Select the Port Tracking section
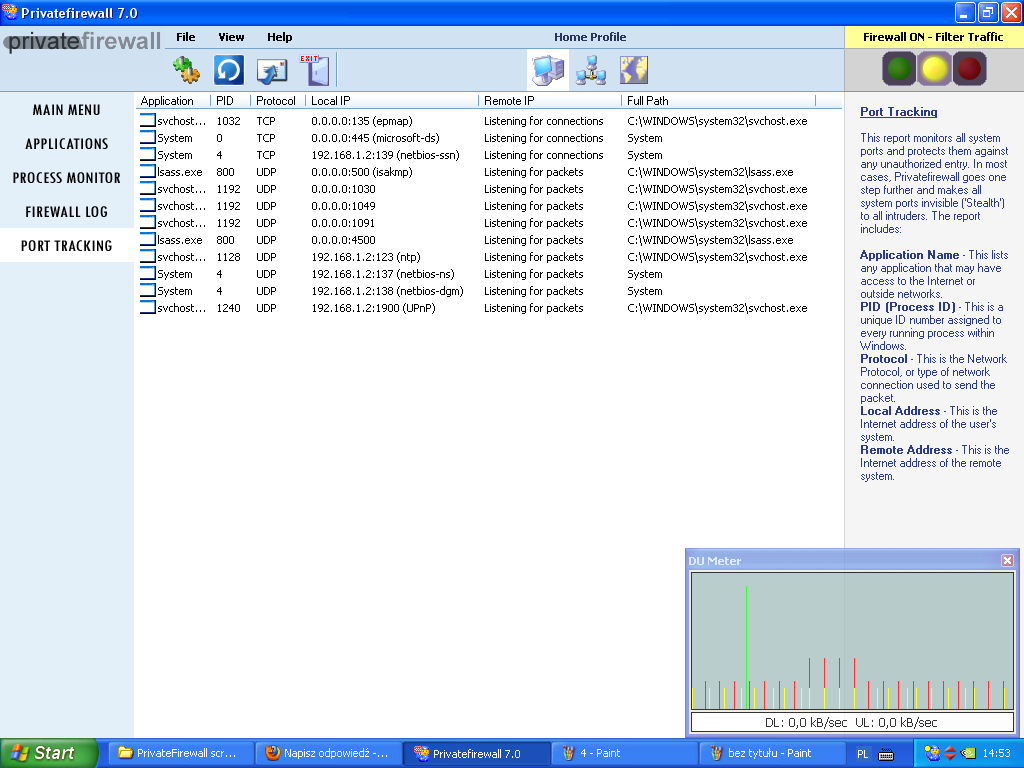Viewport: 1024px width, 768px height. tap(67, 246)
